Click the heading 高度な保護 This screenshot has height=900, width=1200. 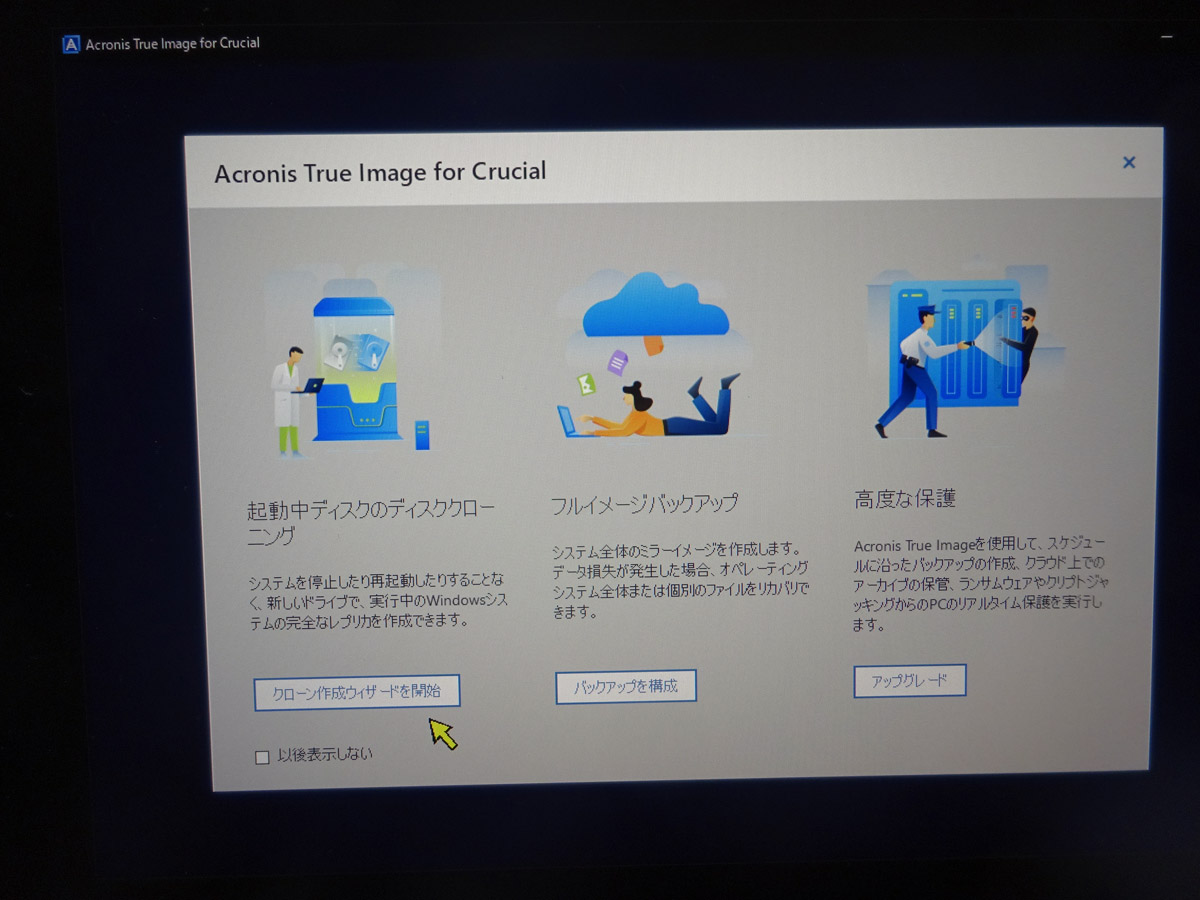[x=905, y=498]
